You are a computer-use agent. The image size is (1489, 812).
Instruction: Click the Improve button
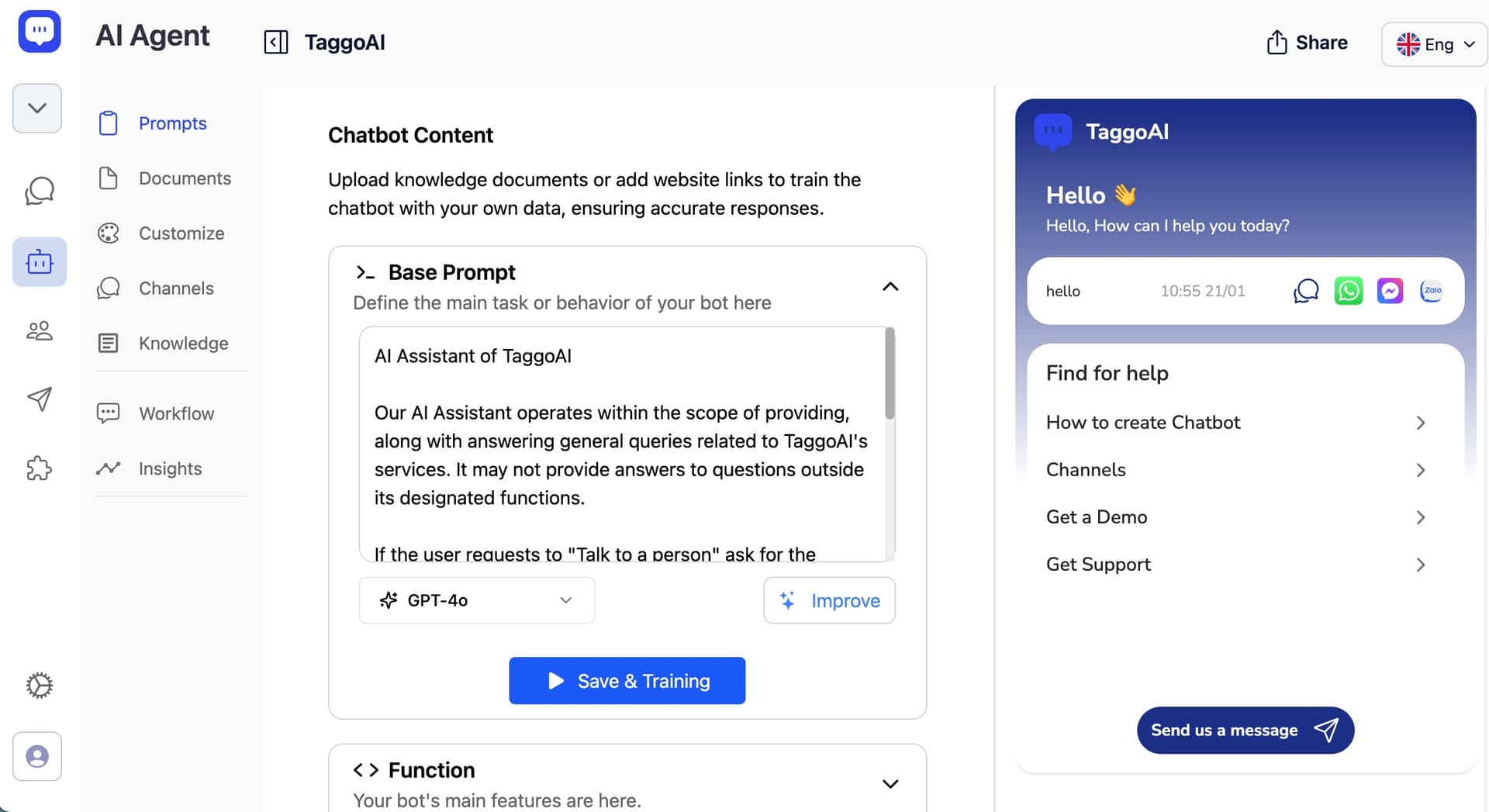coord(829,600)
